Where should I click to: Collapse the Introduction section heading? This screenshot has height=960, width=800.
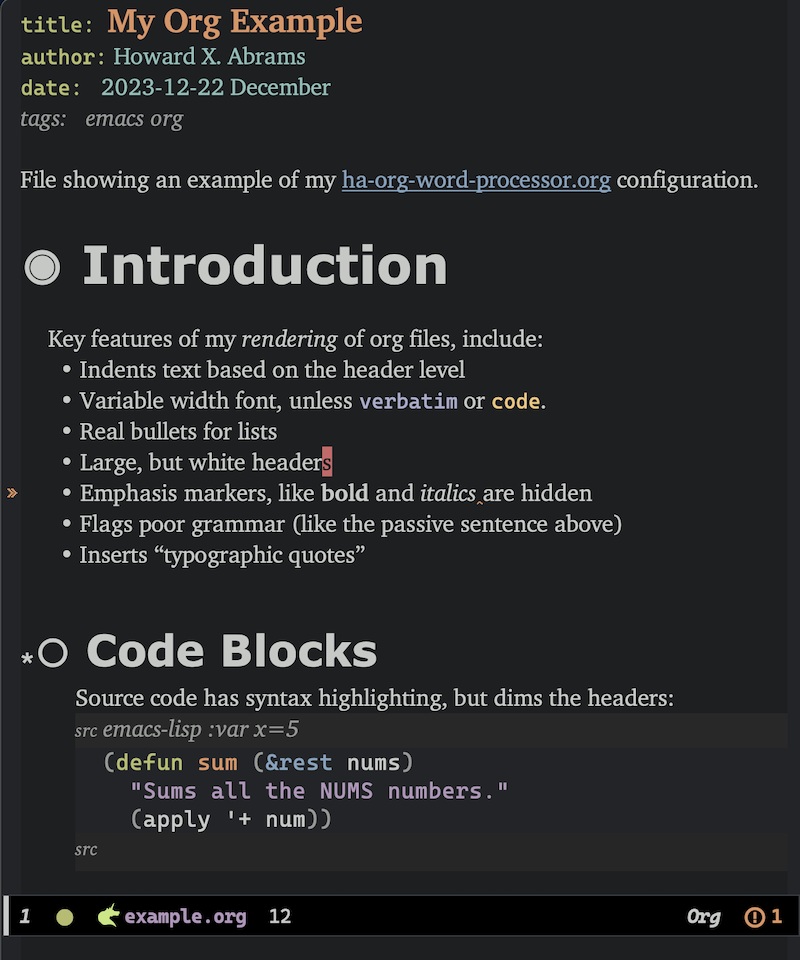[265, 266]
